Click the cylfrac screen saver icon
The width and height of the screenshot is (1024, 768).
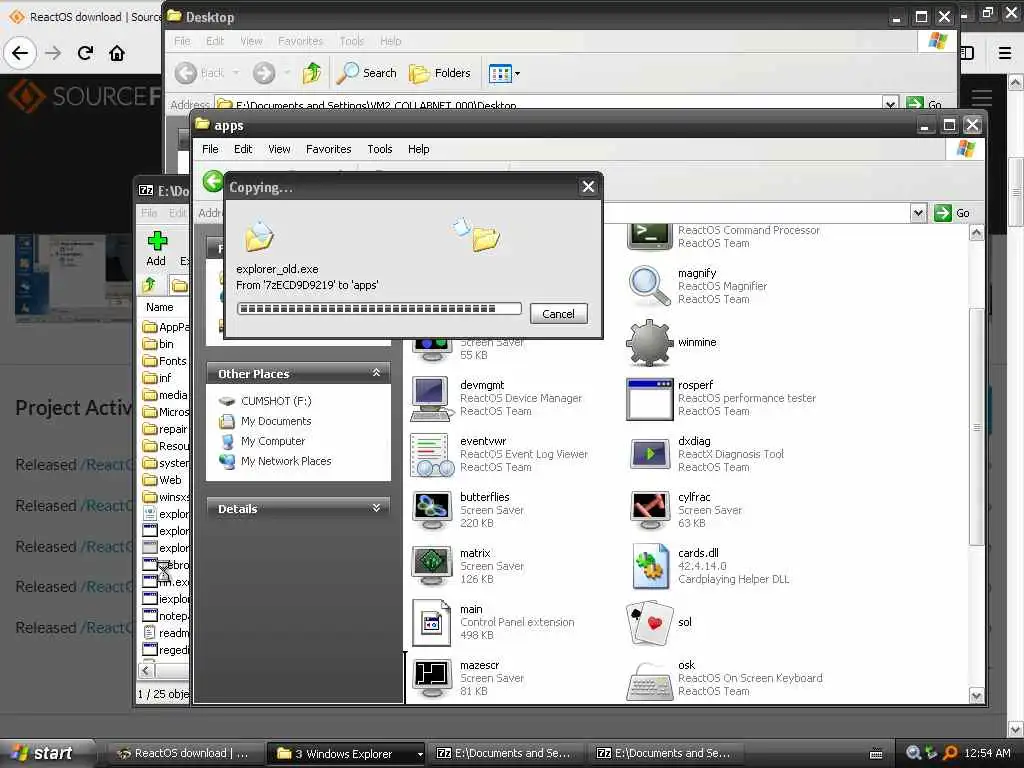tap(649, 510)
